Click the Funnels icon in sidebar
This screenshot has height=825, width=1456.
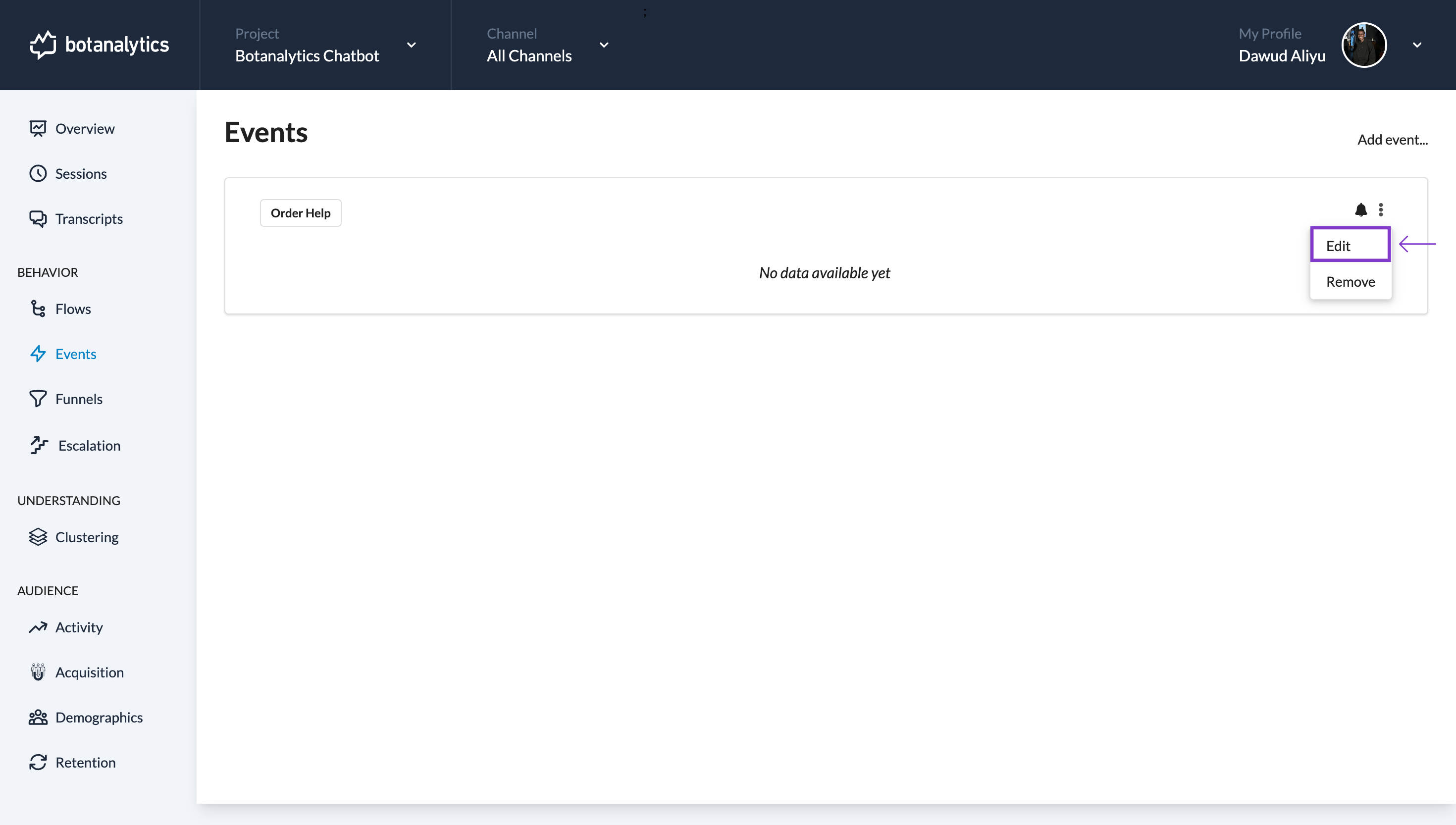coord(38,398)
